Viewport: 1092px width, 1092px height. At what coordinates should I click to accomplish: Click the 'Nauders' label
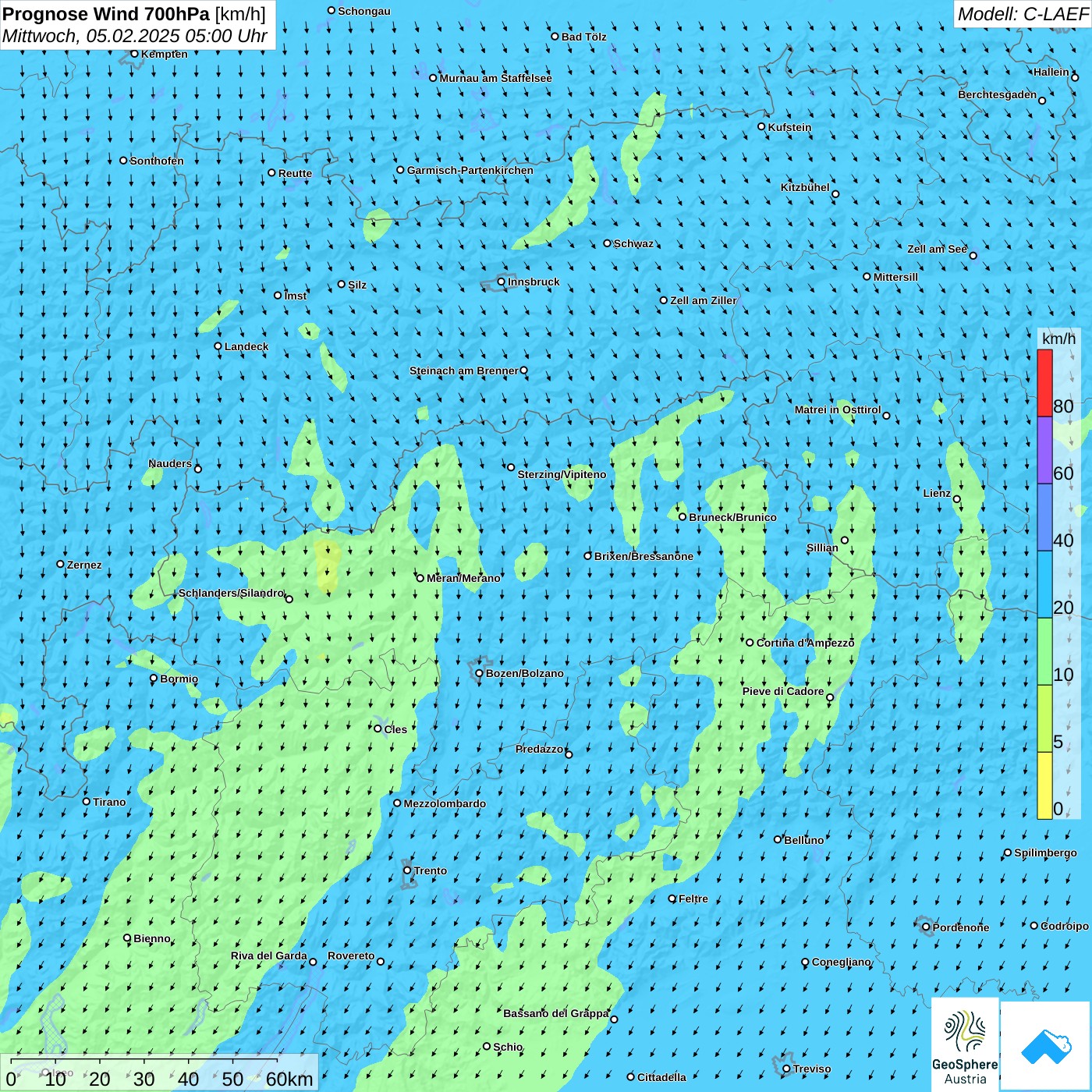(x=170, y=463)
